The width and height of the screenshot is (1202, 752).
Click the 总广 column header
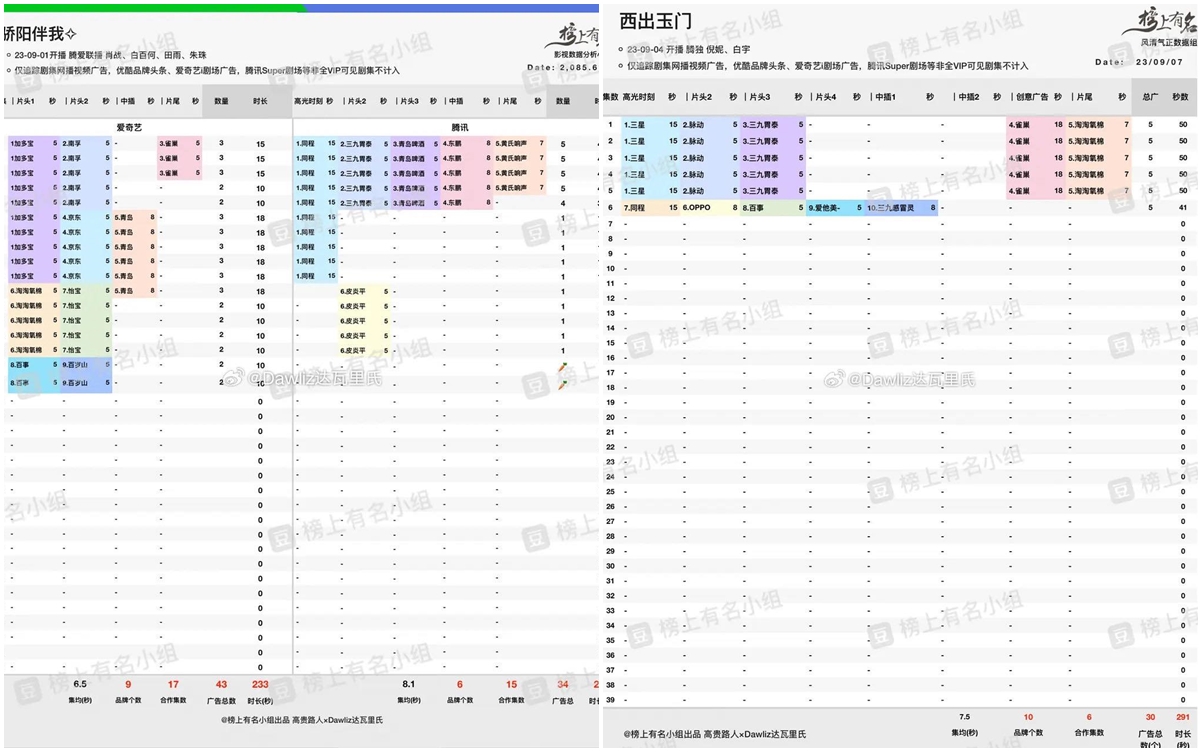pyautogui.click(x=1150, y=97)
